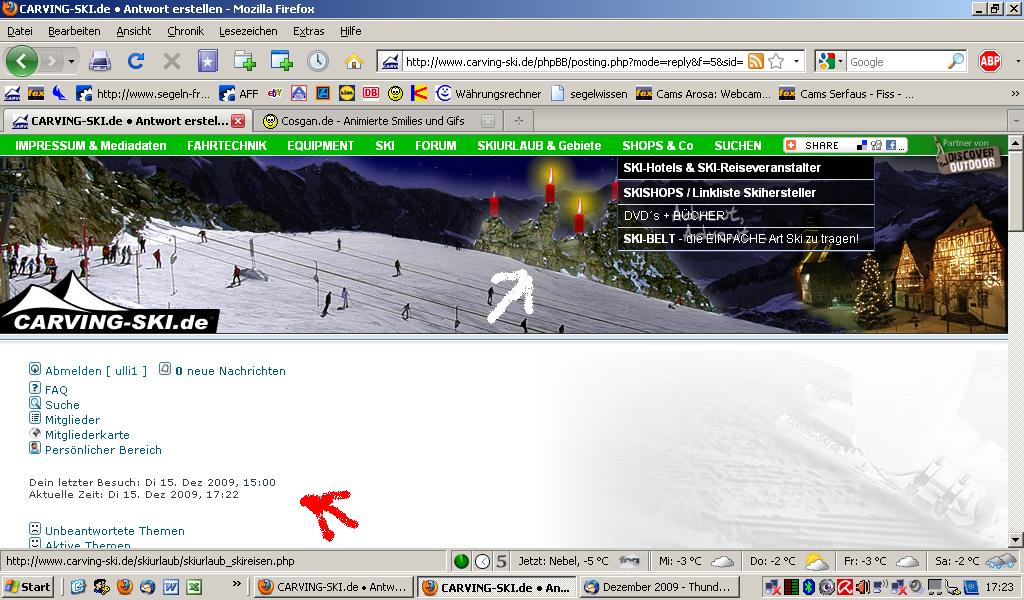The height and width of the screenshot is (600, 1024).
Task: Click the Print icon in the toolbar
Action: click(x=100, y=61)
